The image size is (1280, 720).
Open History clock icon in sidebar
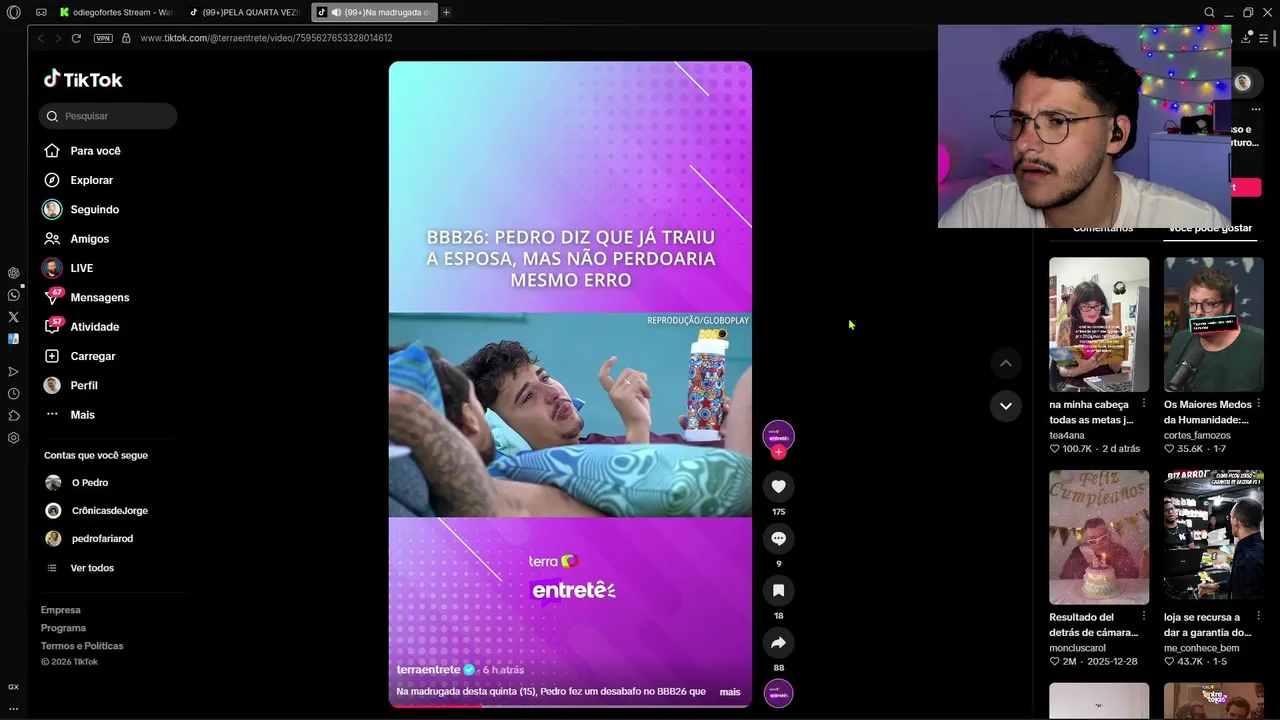[13, 393]
